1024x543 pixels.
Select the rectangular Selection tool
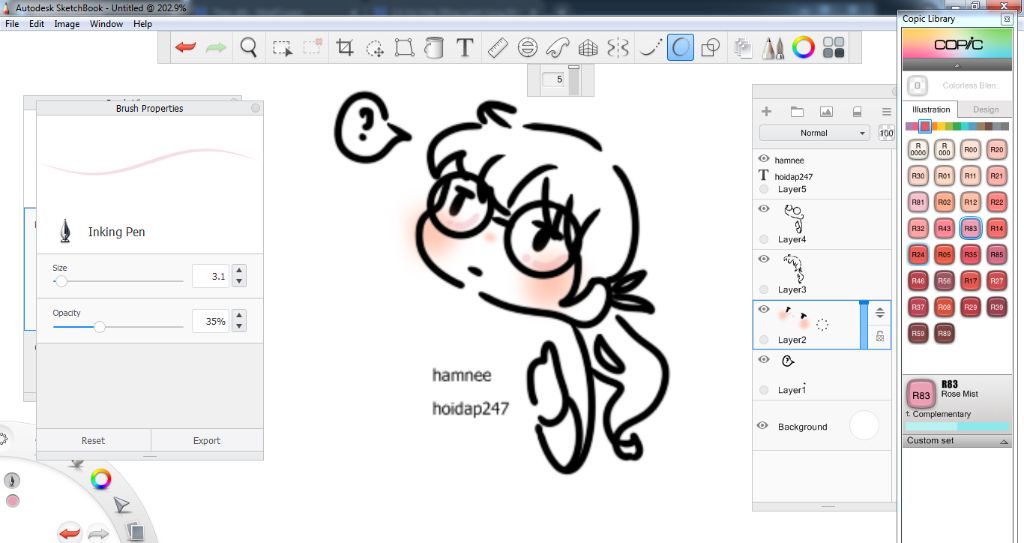282,48
